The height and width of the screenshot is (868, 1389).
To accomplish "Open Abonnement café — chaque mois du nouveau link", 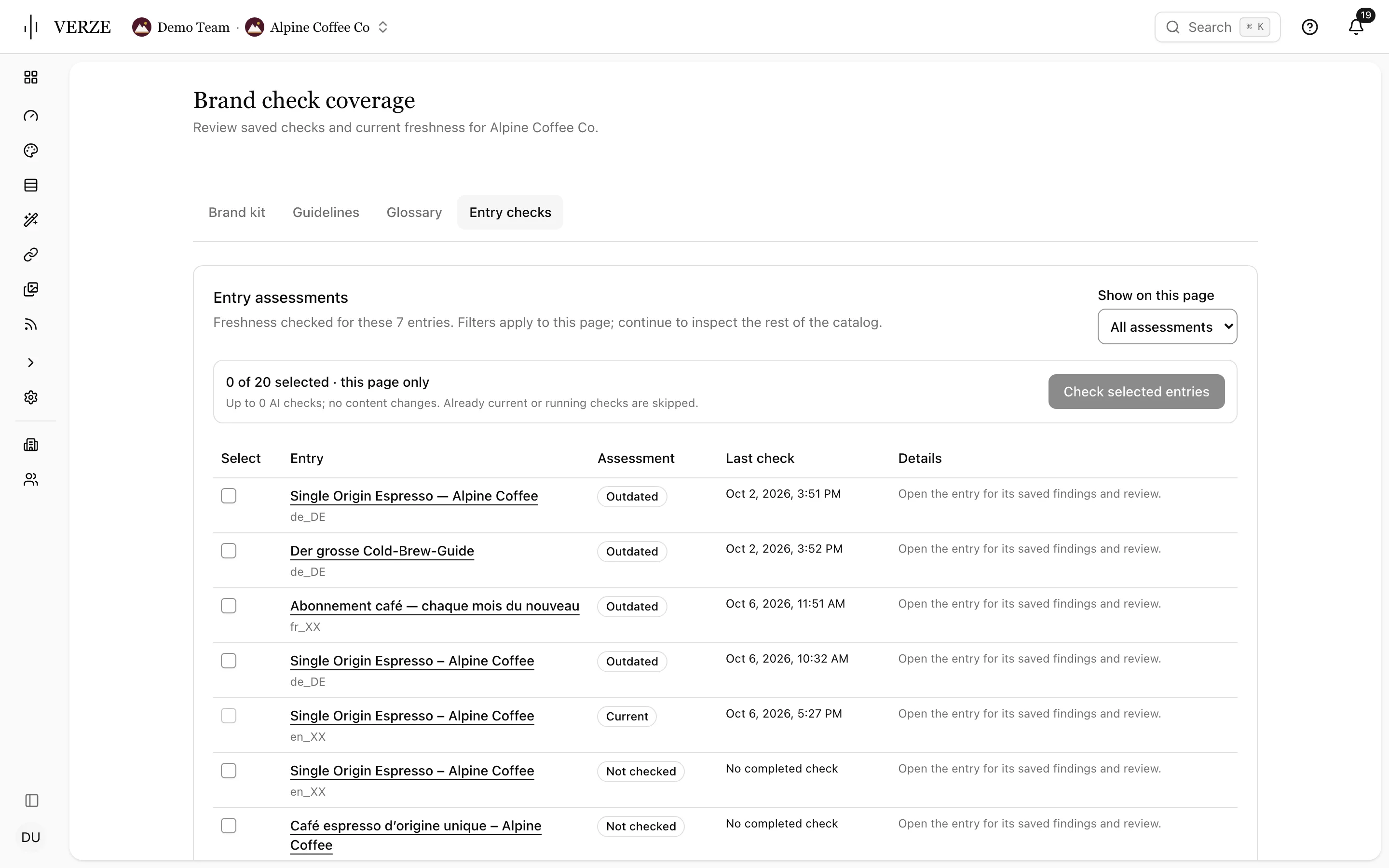I will tap(435, 606).
